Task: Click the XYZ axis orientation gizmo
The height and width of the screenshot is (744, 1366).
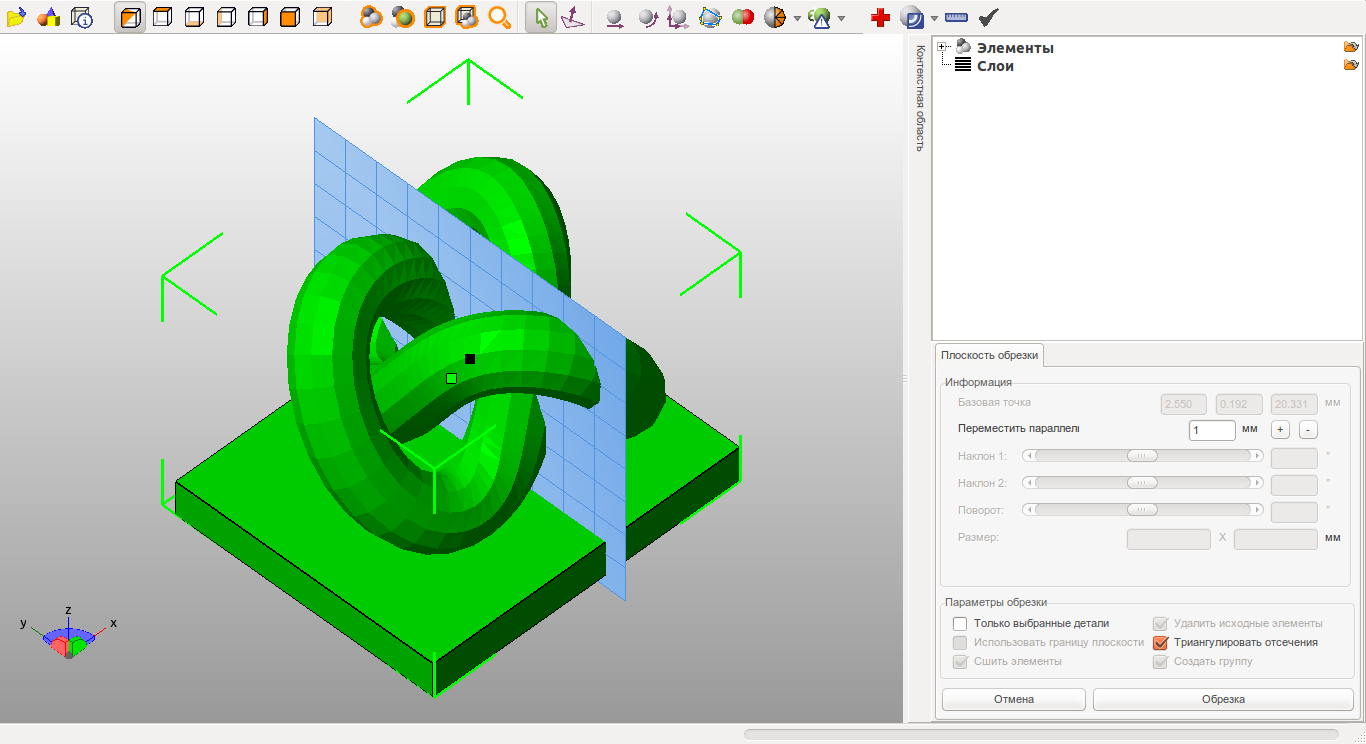Action: click(x=69, y=634)
